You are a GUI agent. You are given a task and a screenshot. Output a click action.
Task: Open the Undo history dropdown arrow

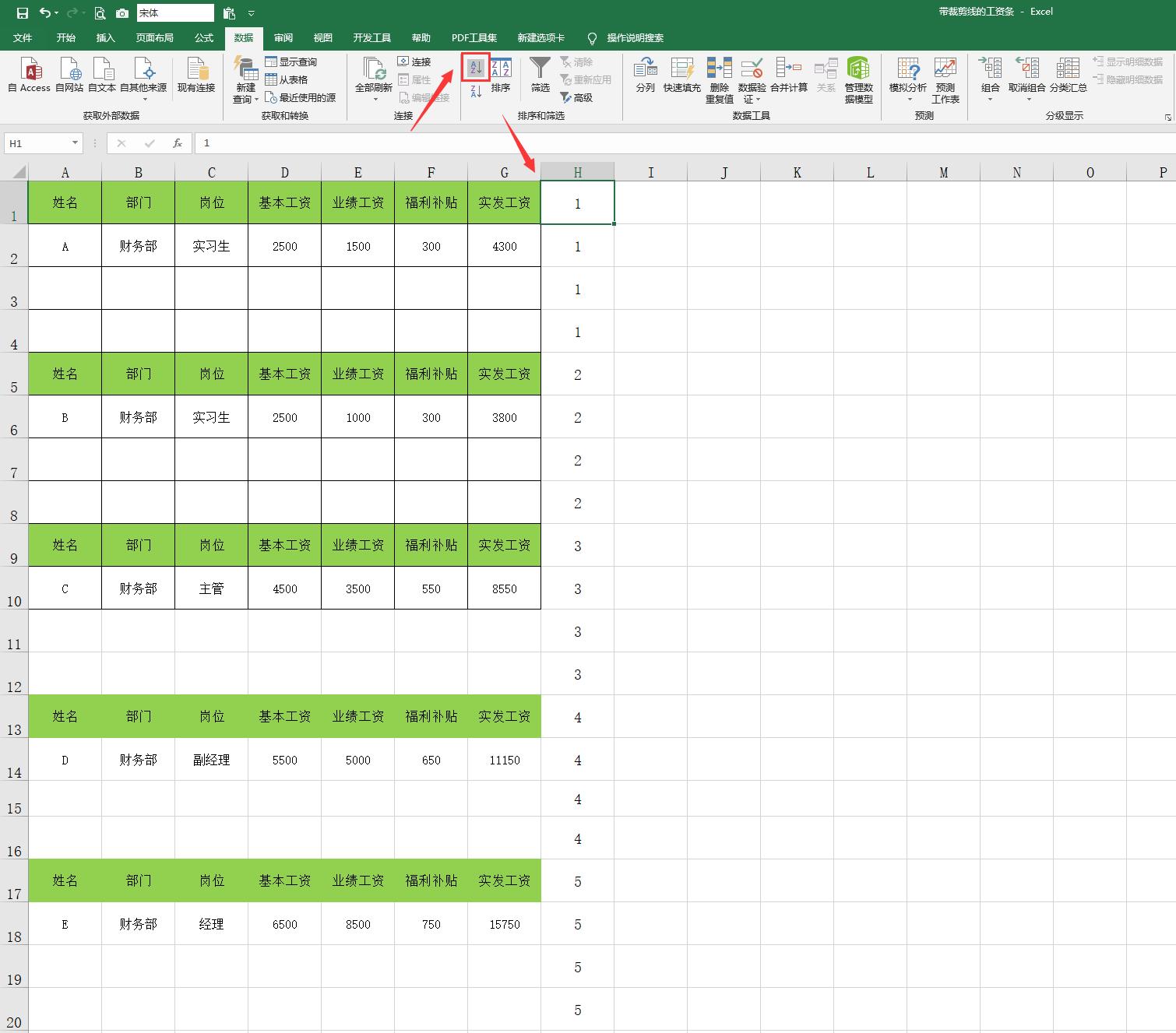tap(57, 13)
